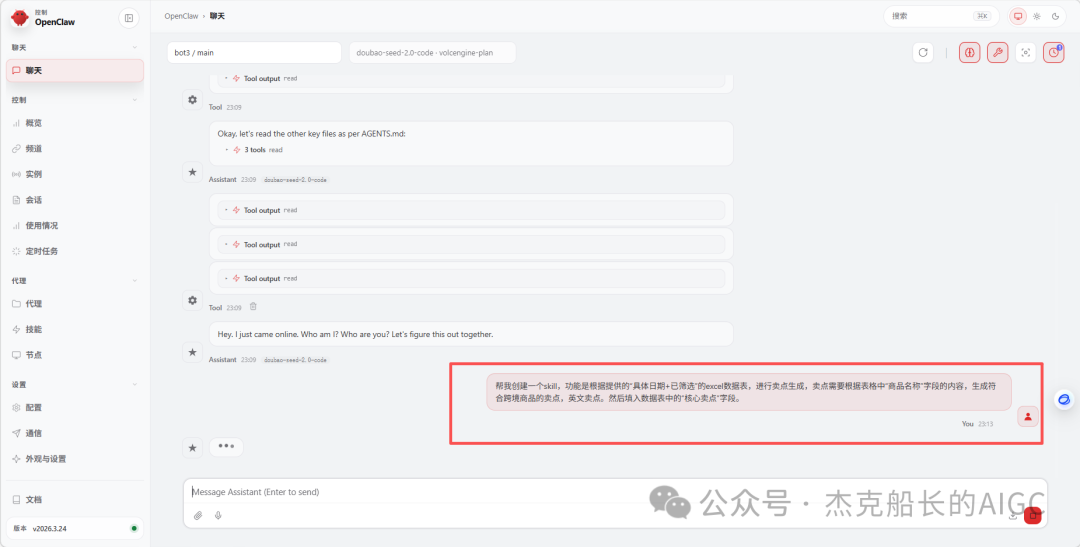Open the doubao-seed-2.0-code model selector
The width and height of the screenshot is (1080, 547).
point(433,52)
